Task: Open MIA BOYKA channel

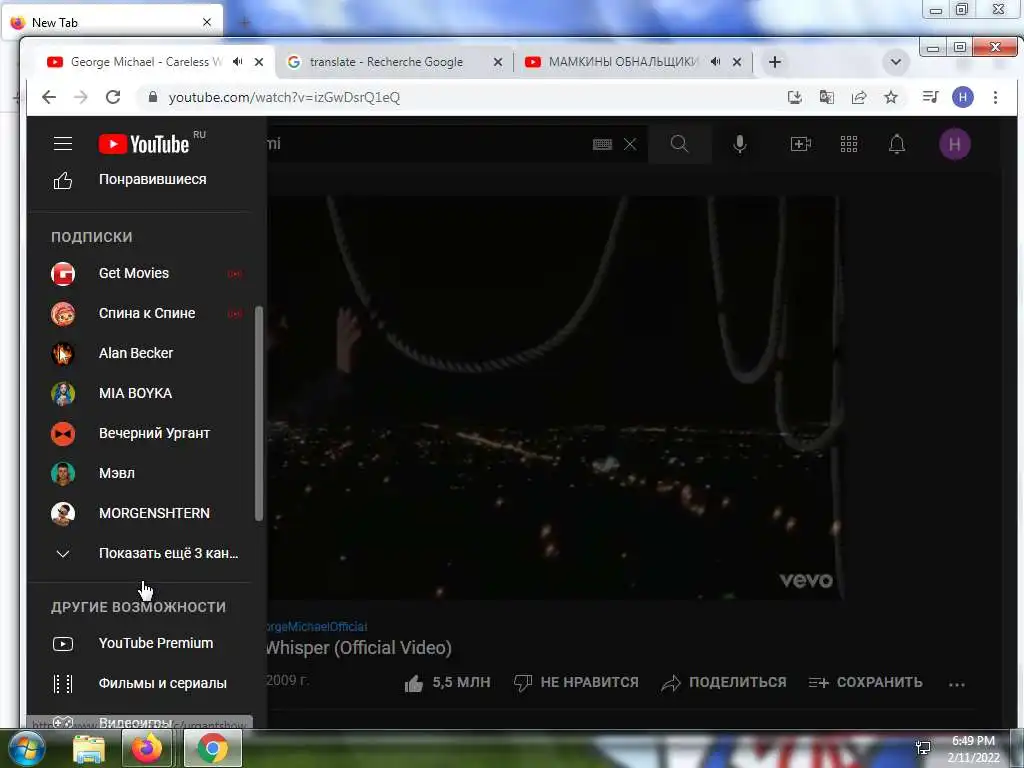Action: pyautogui.click(x=146, y=393)
